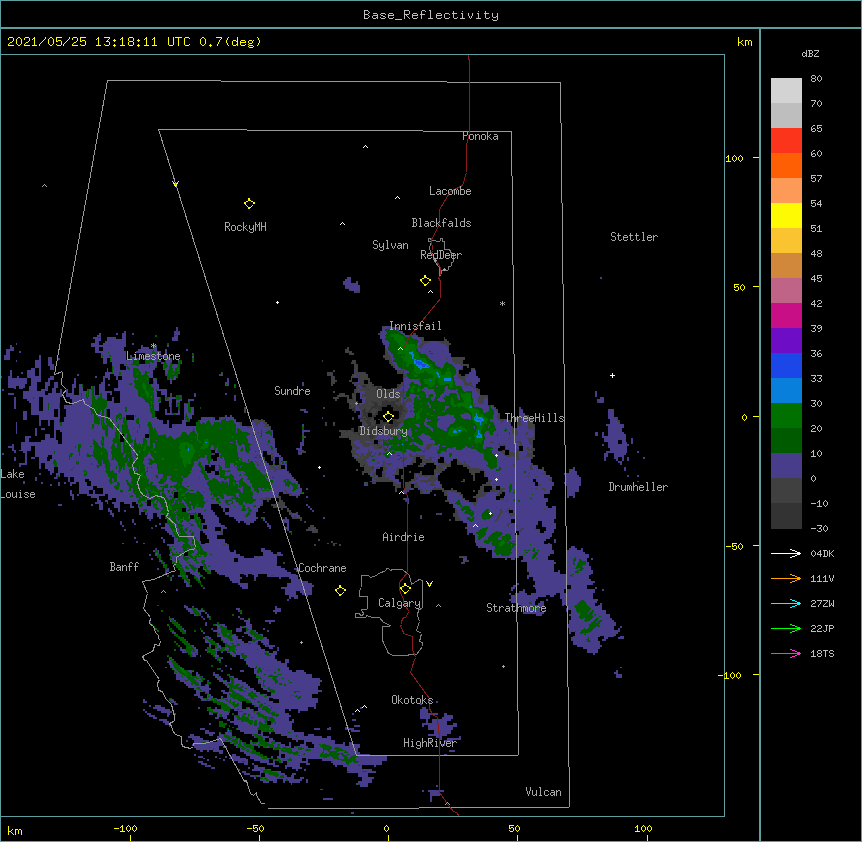Click the Drumheller label
This screenshot has height=842, width=862.
tap(638, 487)
